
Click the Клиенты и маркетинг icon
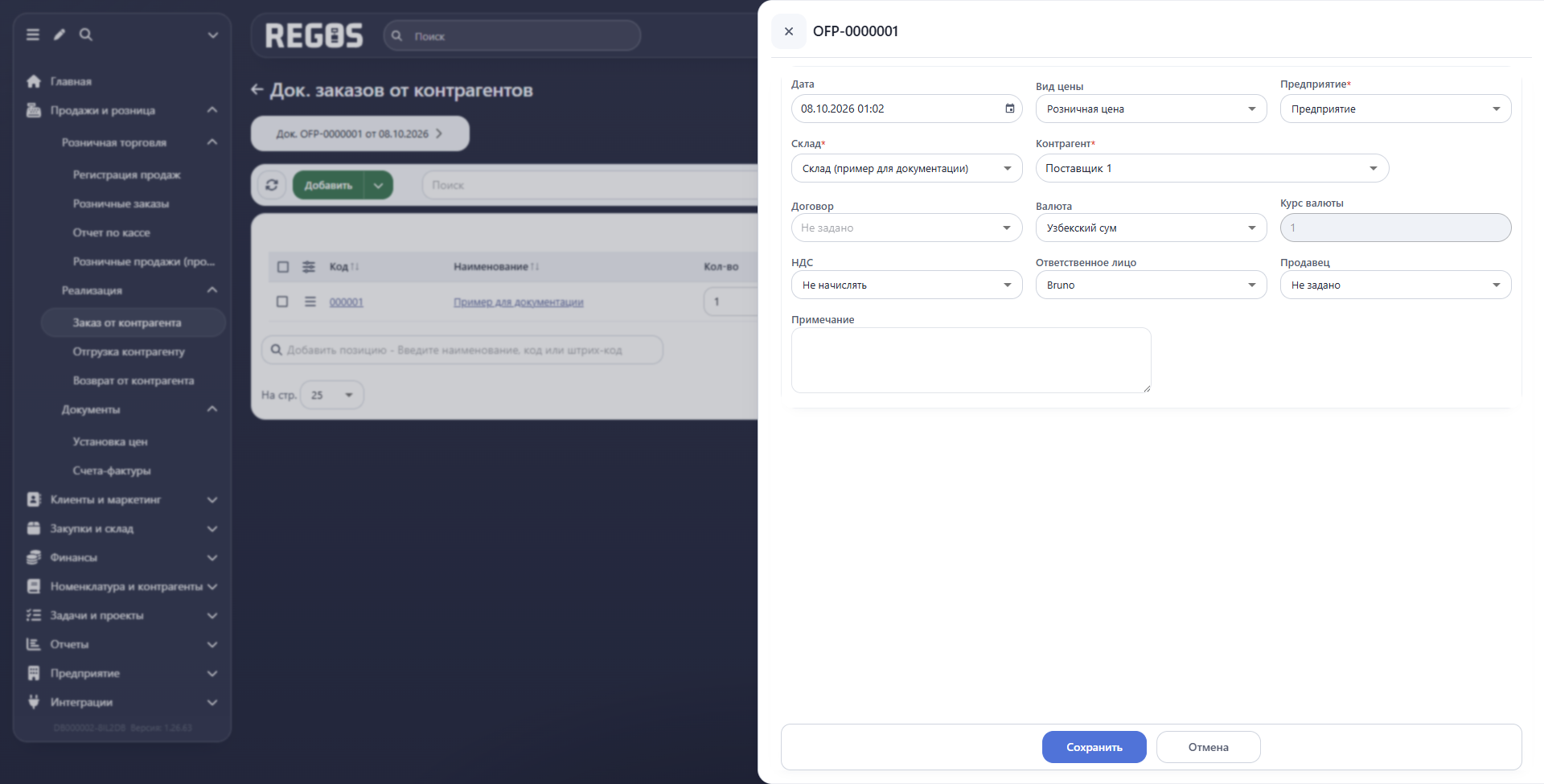[x=34, y=499]
